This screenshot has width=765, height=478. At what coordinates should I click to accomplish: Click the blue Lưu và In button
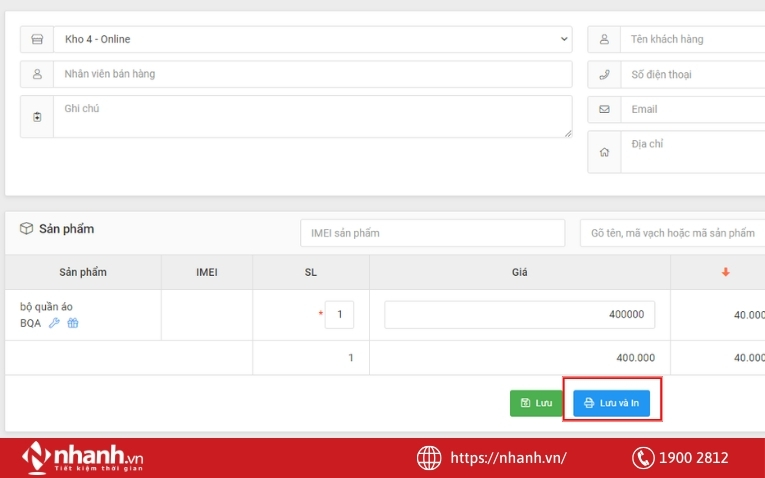click(611, 403)
